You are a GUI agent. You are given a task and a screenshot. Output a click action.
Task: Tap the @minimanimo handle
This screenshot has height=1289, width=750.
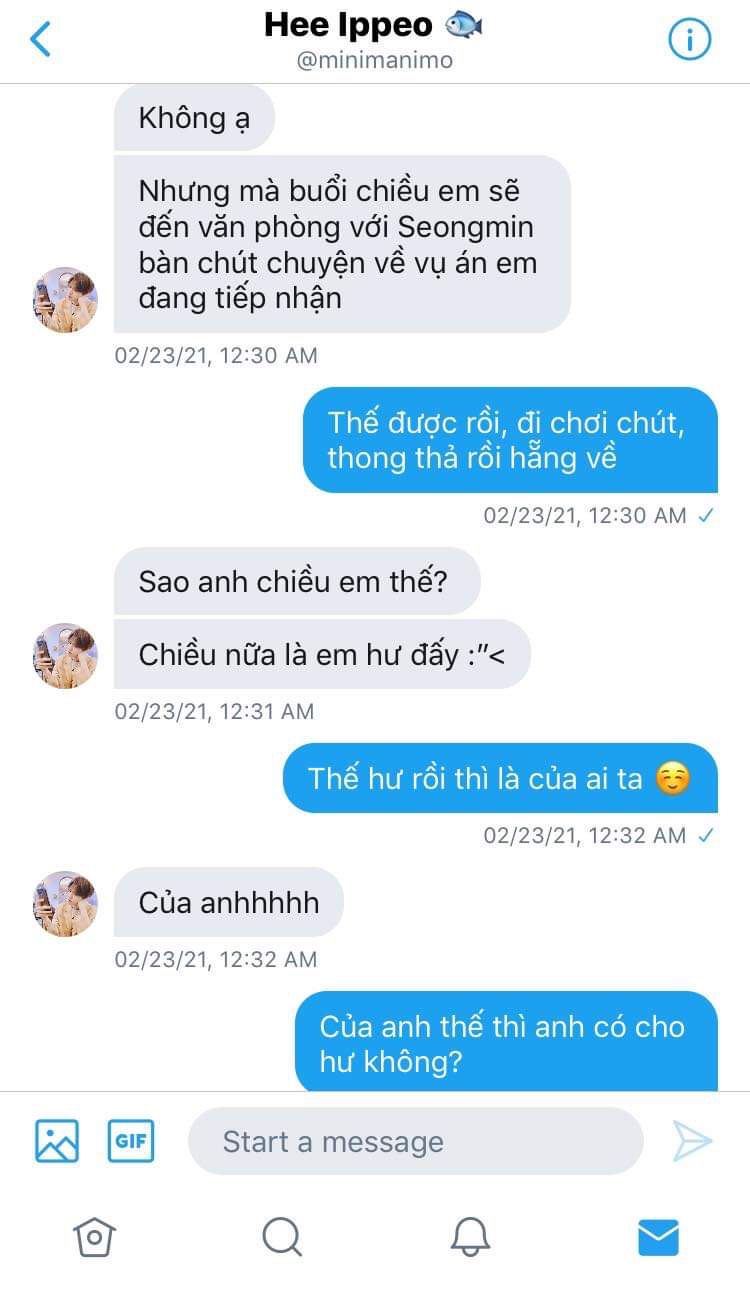[375, 60]
